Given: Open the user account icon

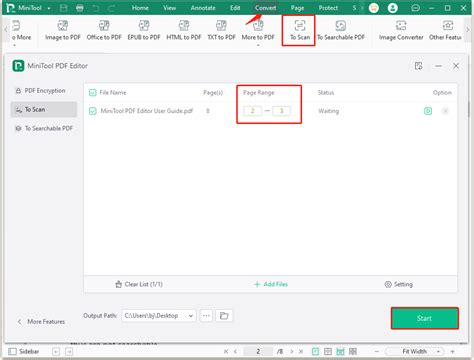Looking at the screenshot, I should tap(393, 8).
